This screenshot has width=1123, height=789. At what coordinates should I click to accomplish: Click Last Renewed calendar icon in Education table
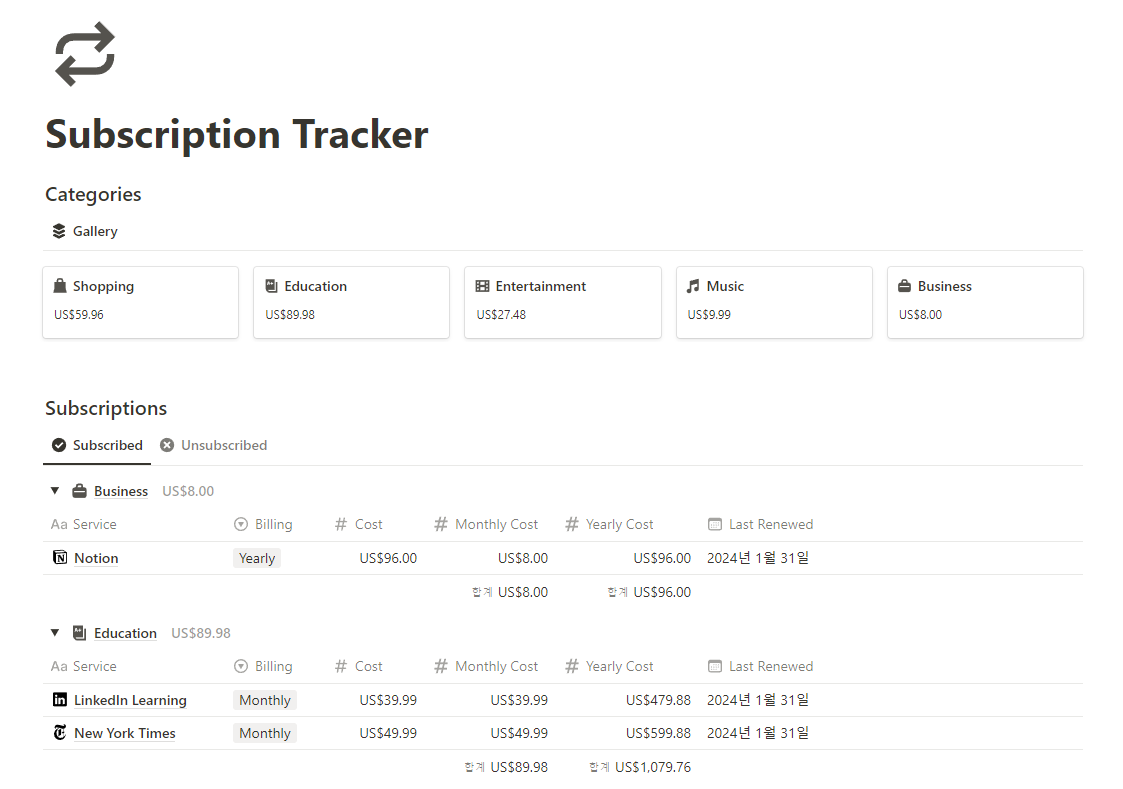pos(715,666)
